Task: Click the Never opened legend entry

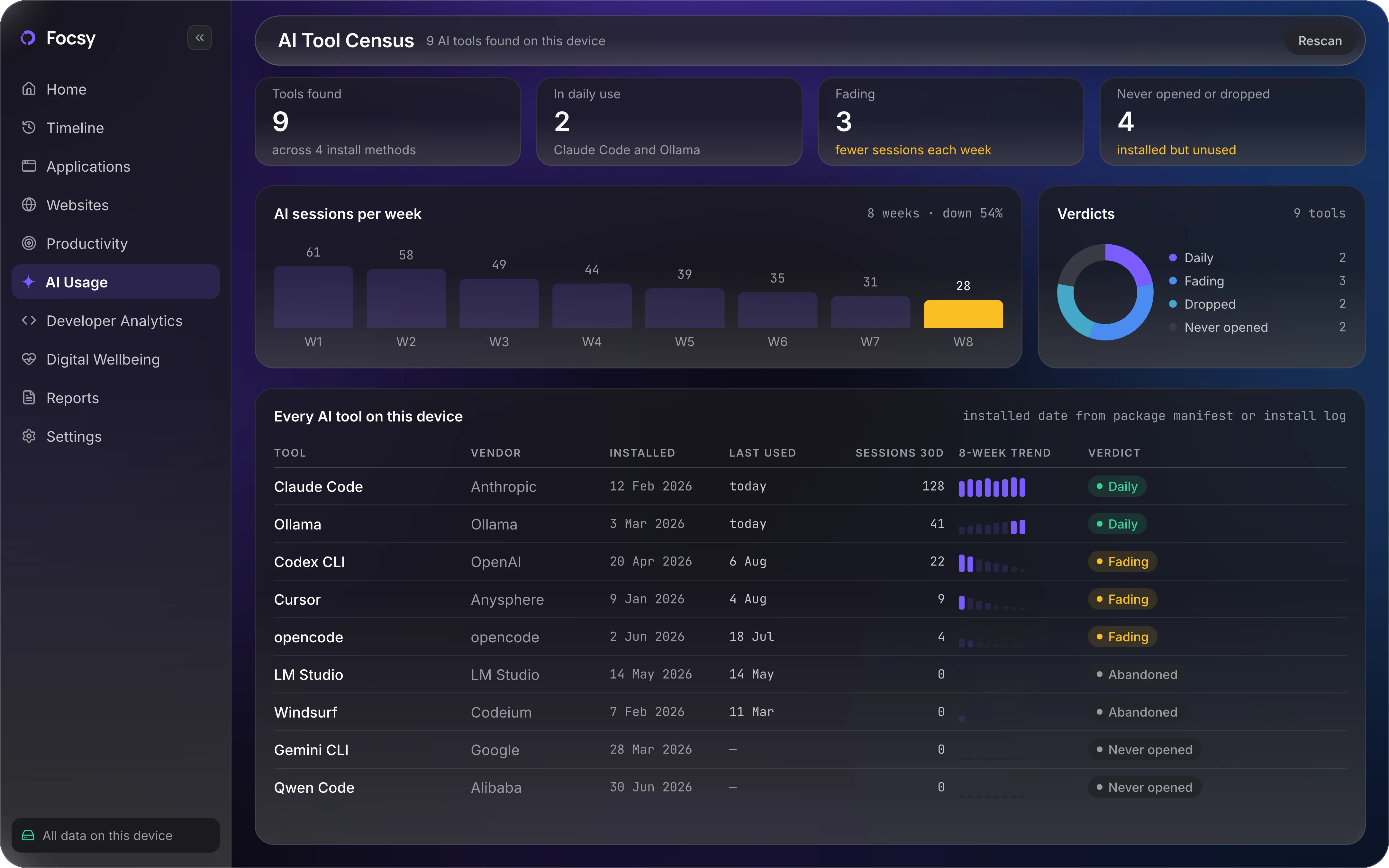Action: 1257,327
